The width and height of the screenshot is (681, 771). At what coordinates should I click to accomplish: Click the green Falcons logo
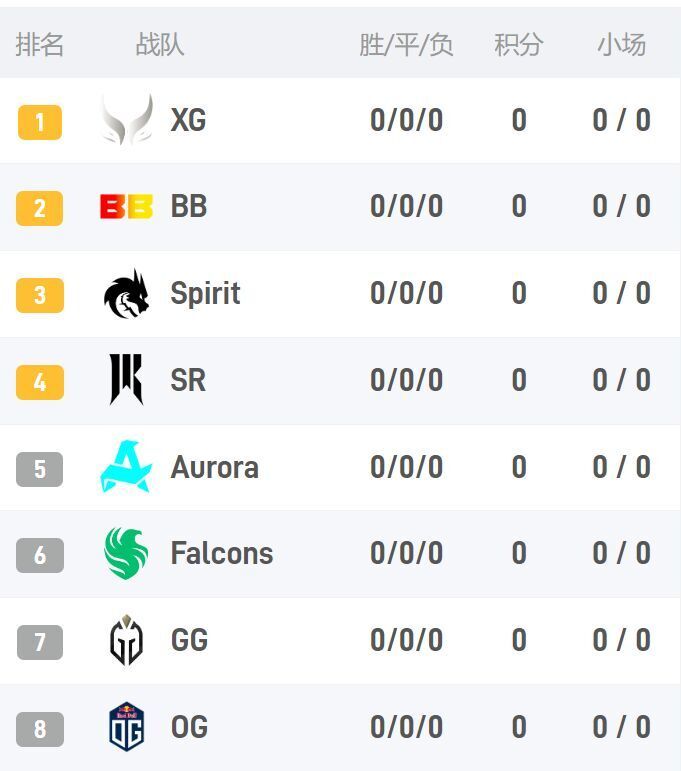(127, 553)
